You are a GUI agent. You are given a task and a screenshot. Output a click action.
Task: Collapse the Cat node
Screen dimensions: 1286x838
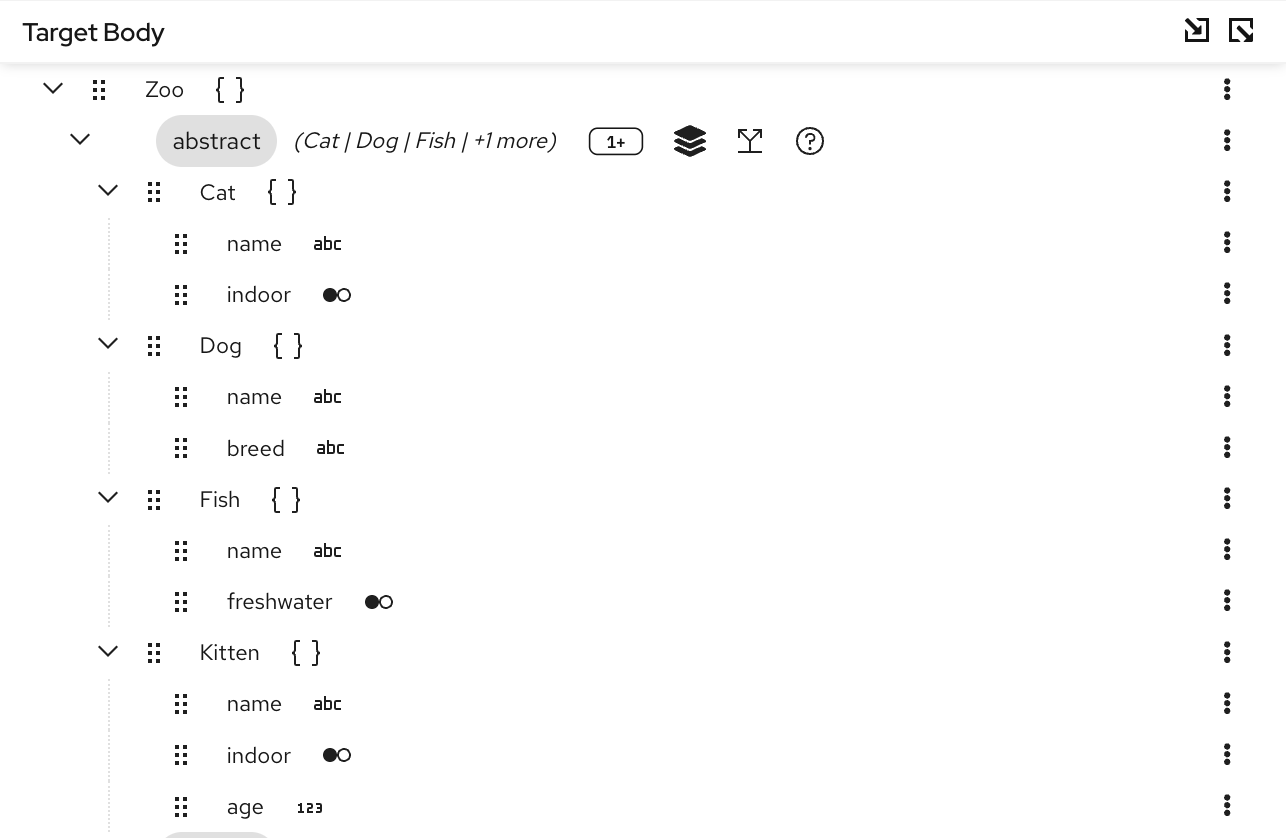click(x=108, y=191)
